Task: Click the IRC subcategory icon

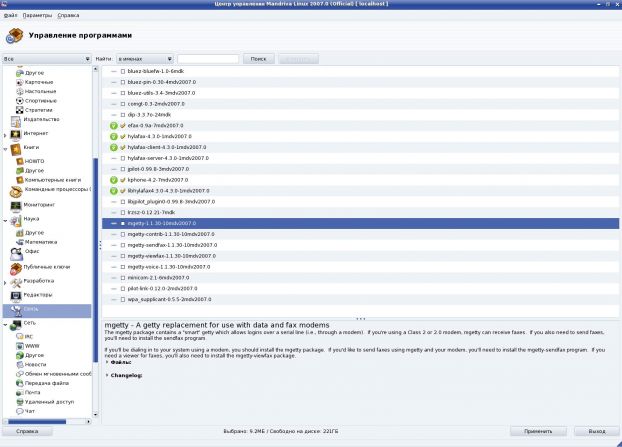Action: pos(19,336)
